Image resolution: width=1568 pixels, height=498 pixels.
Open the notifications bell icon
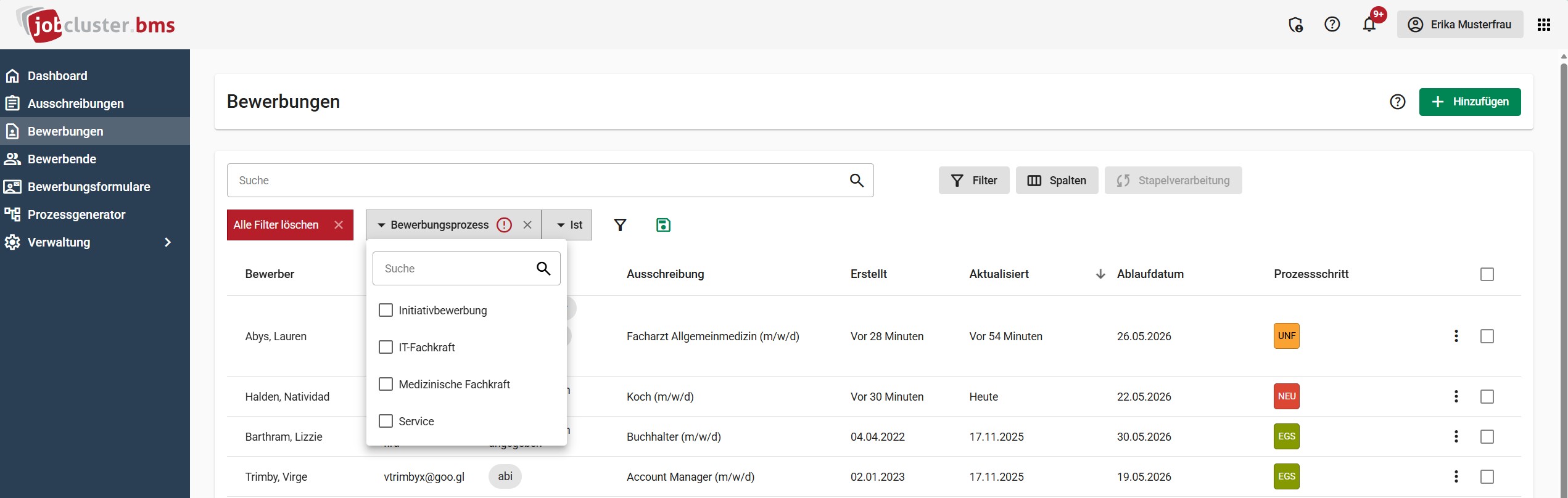click(1369, 25)
